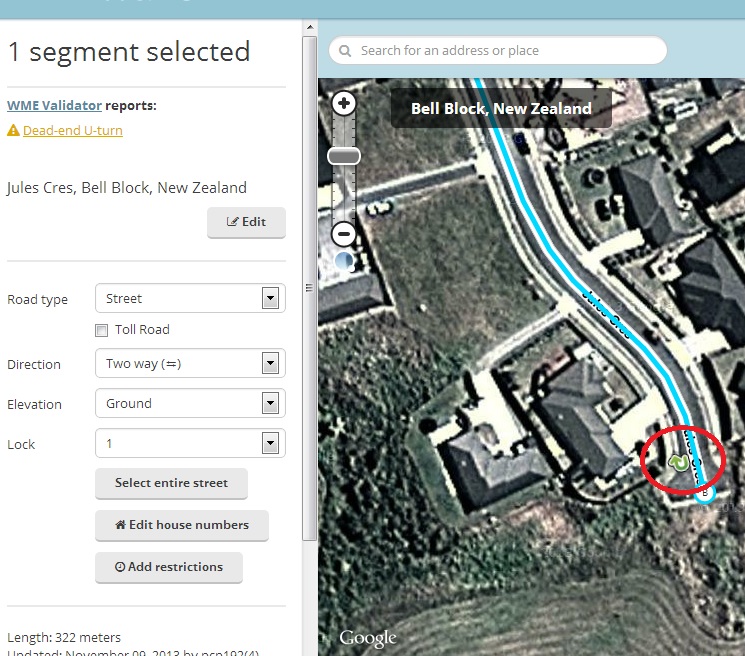
Task: Click the zoom in plus button on map
Action: pyautogui.click(x=344, y=103)
